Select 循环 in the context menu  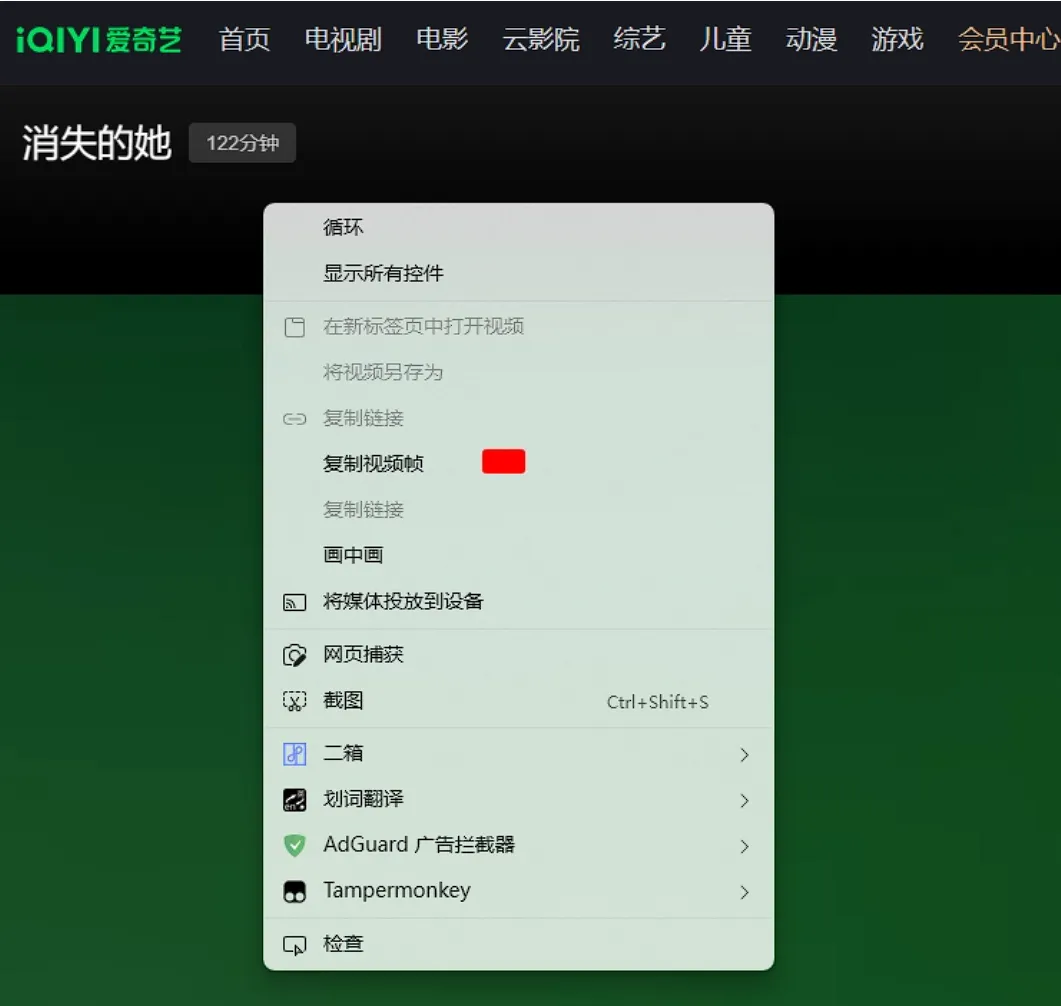point(518,227)
